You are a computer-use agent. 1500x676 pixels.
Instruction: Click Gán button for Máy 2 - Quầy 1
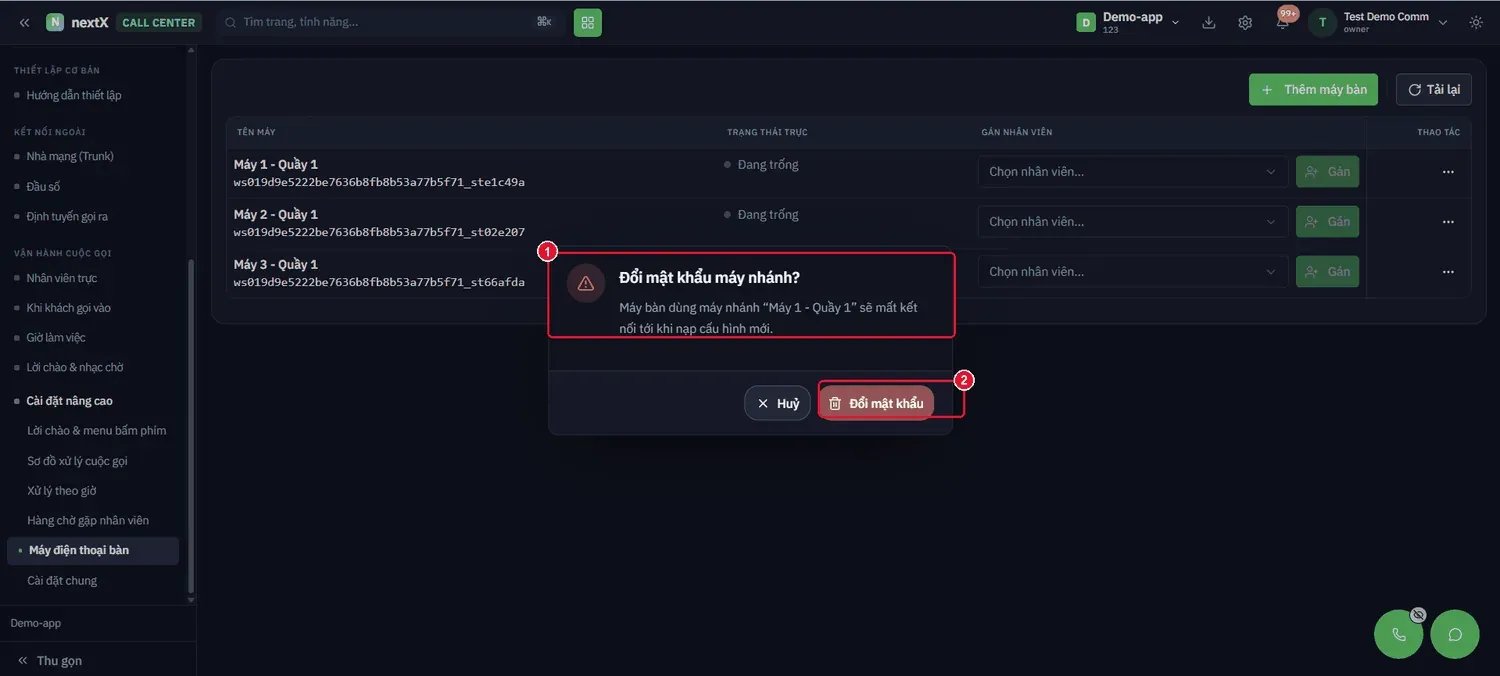1327,222
